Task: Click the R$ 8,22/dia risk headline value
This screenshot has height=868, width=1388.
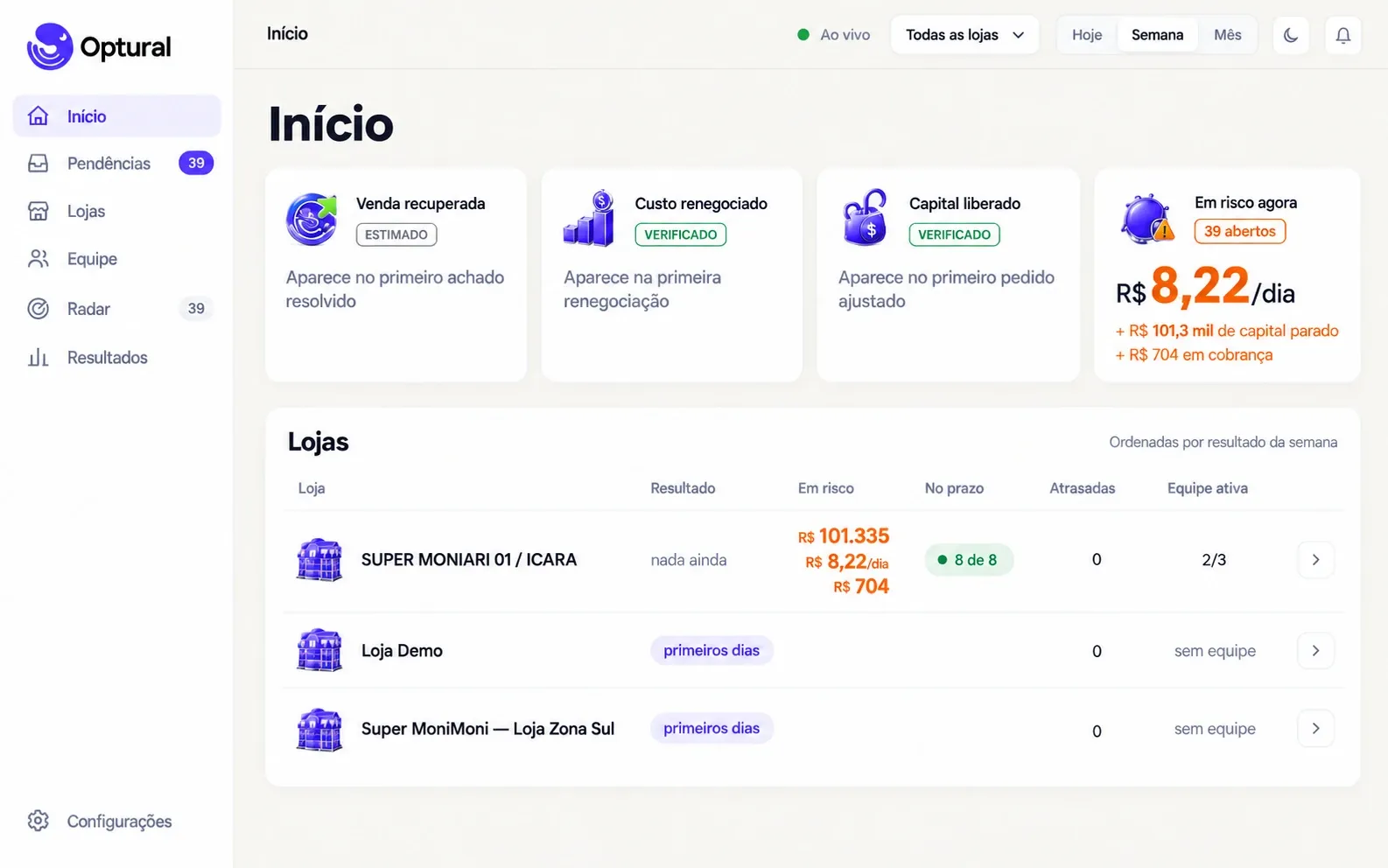Action: 1205,287
